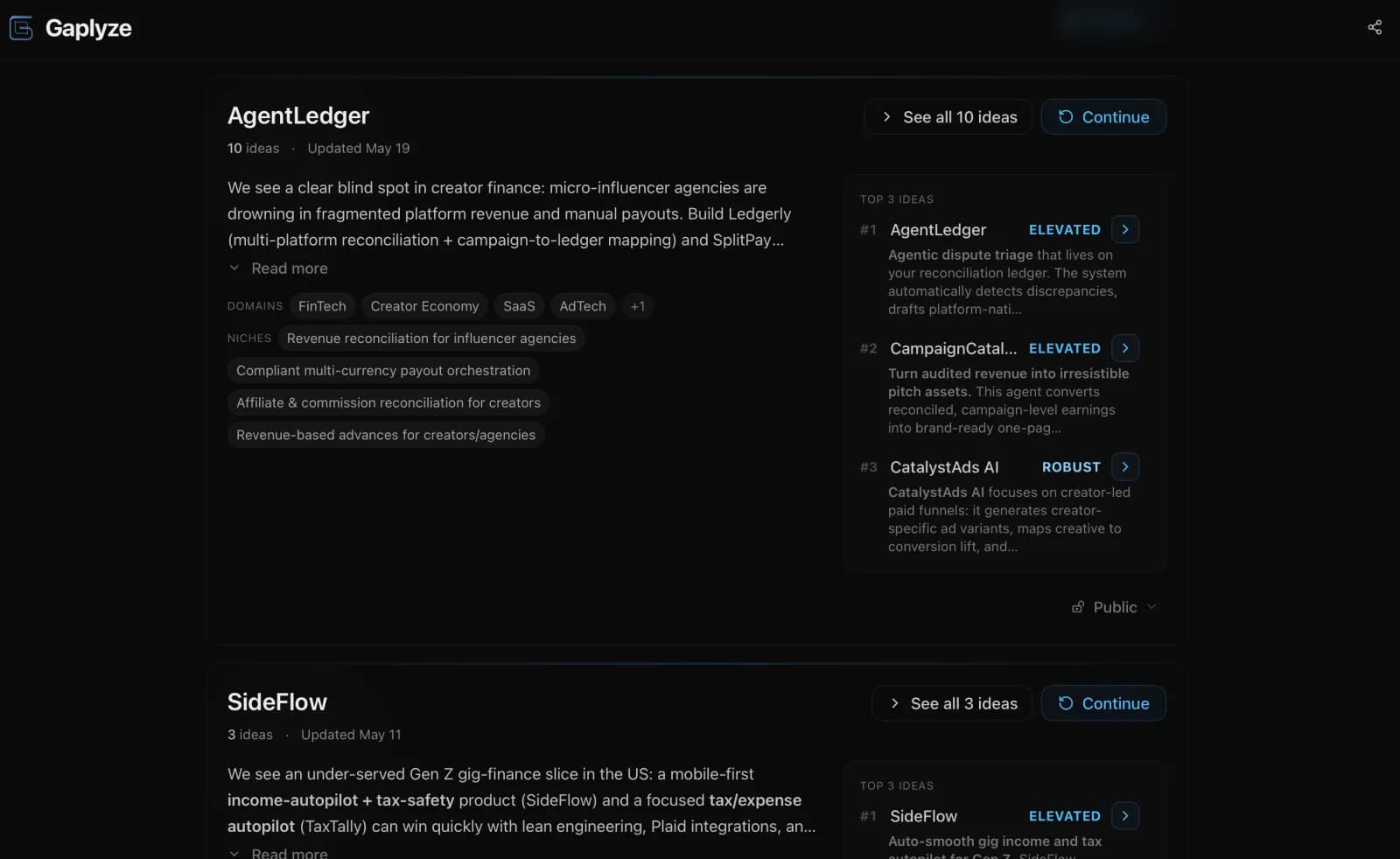Click the "Turn audited revenue into irresistible" description

[1009, 401]
